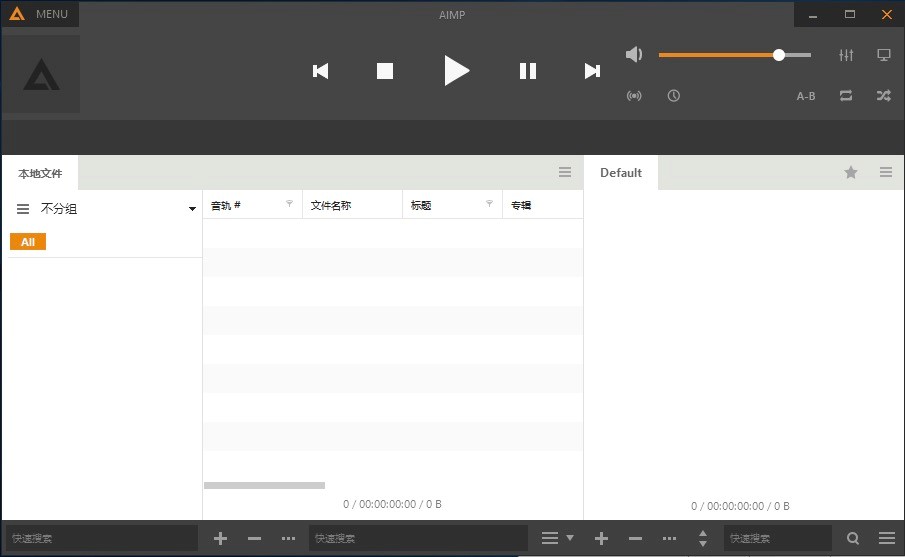Open filter dropdown on 标题 column
The image size is (905, 557).
[x=489, y=204]
